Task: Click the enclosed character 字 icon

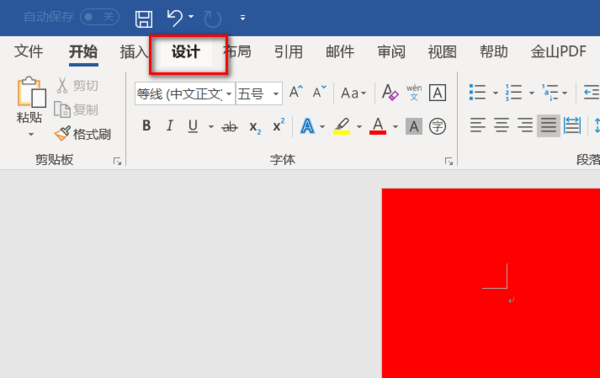Action: tap(437, 126)
